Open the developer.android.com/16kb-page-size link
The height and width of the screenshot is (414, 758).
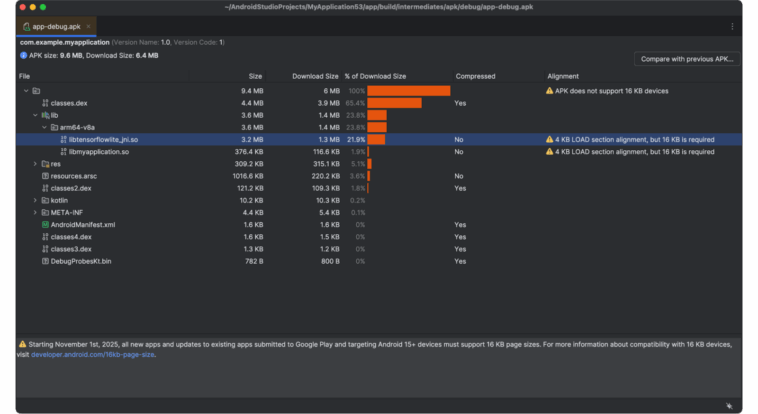(x=93, y=355)
